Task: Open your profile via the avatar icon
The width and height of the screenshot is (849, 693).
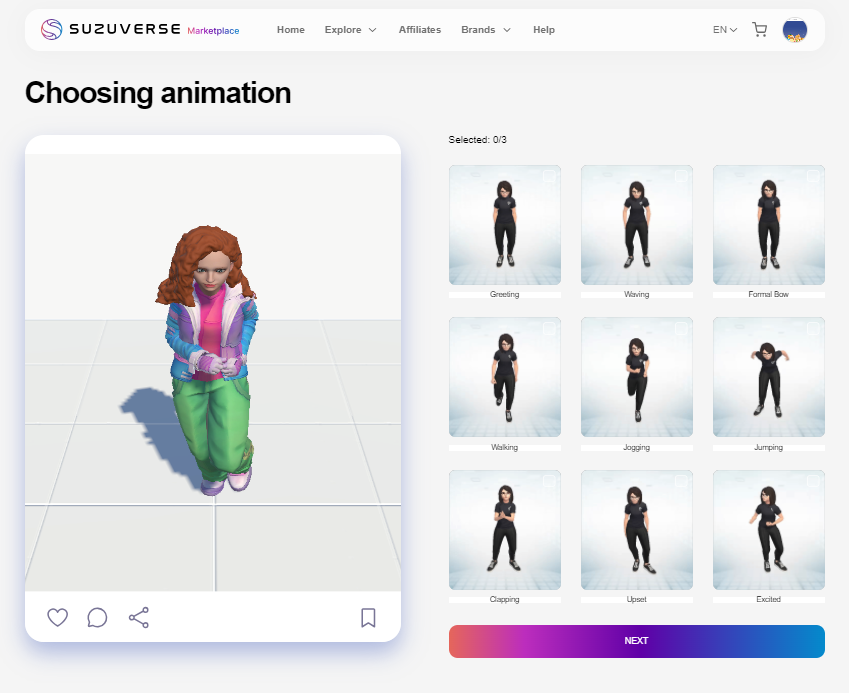Action: tap(794, 31)
